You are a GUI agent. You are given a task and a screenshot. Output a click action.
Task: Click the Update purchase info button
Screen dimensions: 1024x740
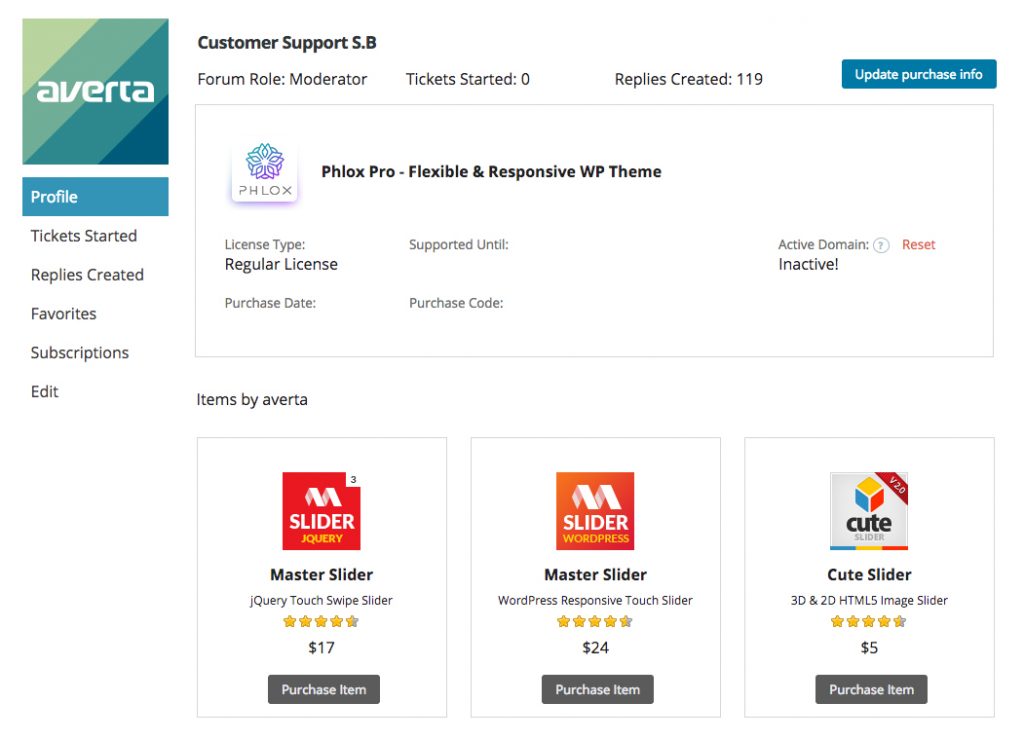point(919,74)
